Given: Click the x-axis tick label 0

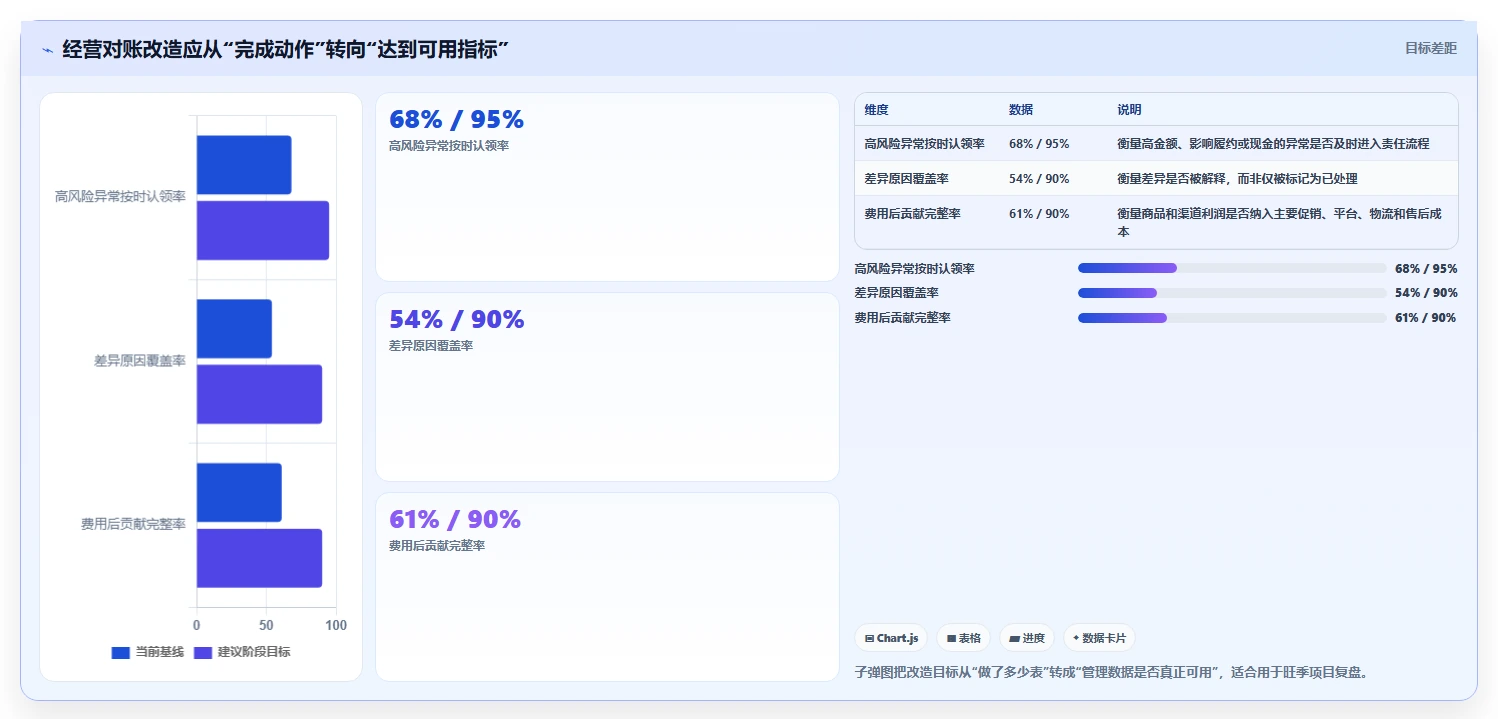Looking at the screenshot, I should click(x=196, y=626).
